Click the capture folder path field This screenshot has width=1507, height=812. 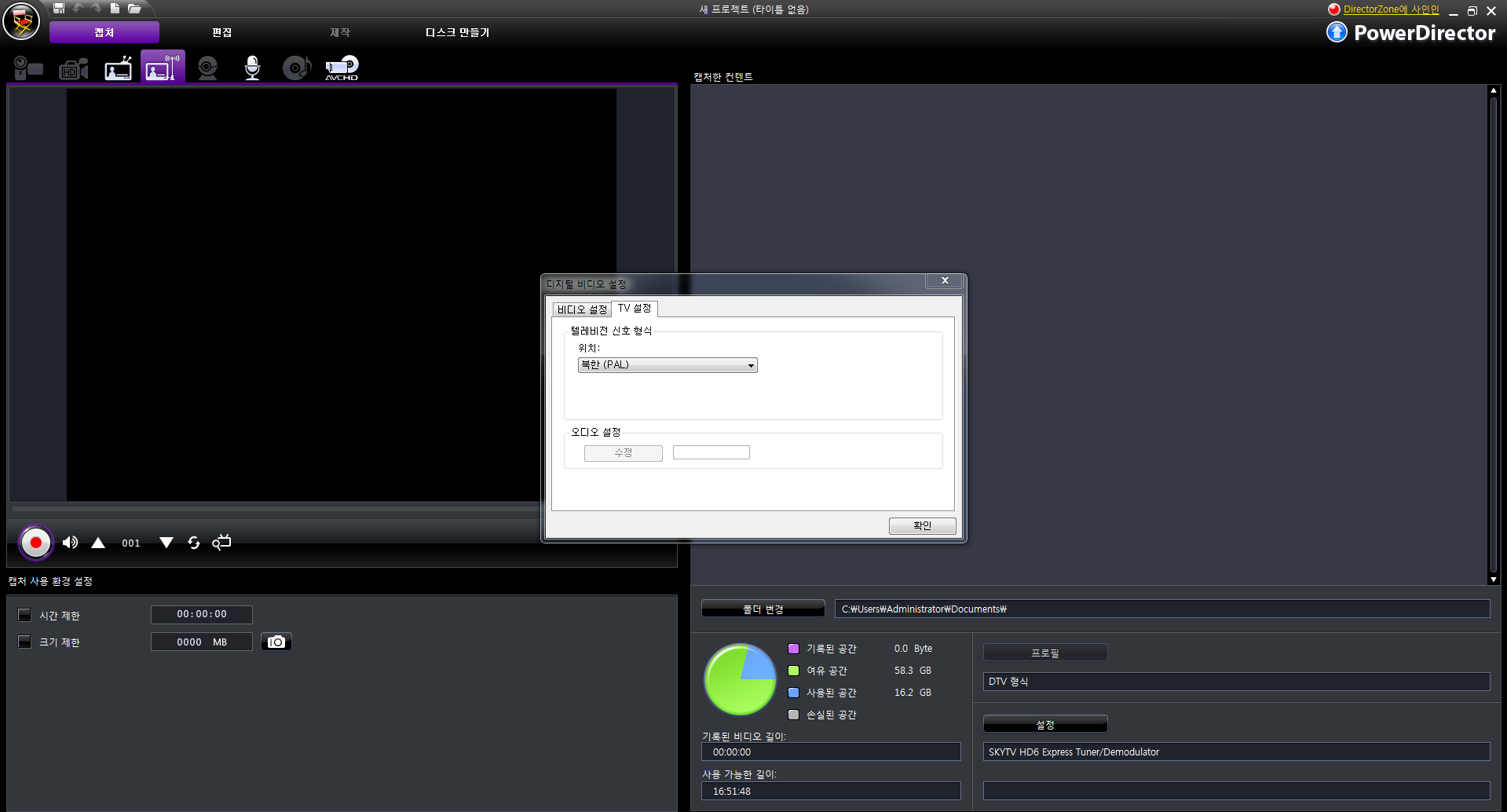point(1162,609)
